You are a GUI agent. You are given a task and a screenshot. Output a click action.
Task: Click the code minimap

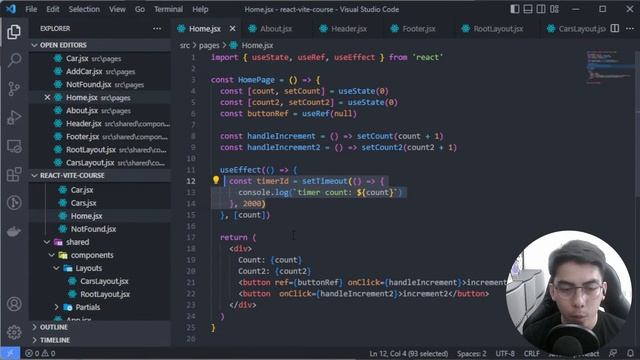click(x=610, y=67)
